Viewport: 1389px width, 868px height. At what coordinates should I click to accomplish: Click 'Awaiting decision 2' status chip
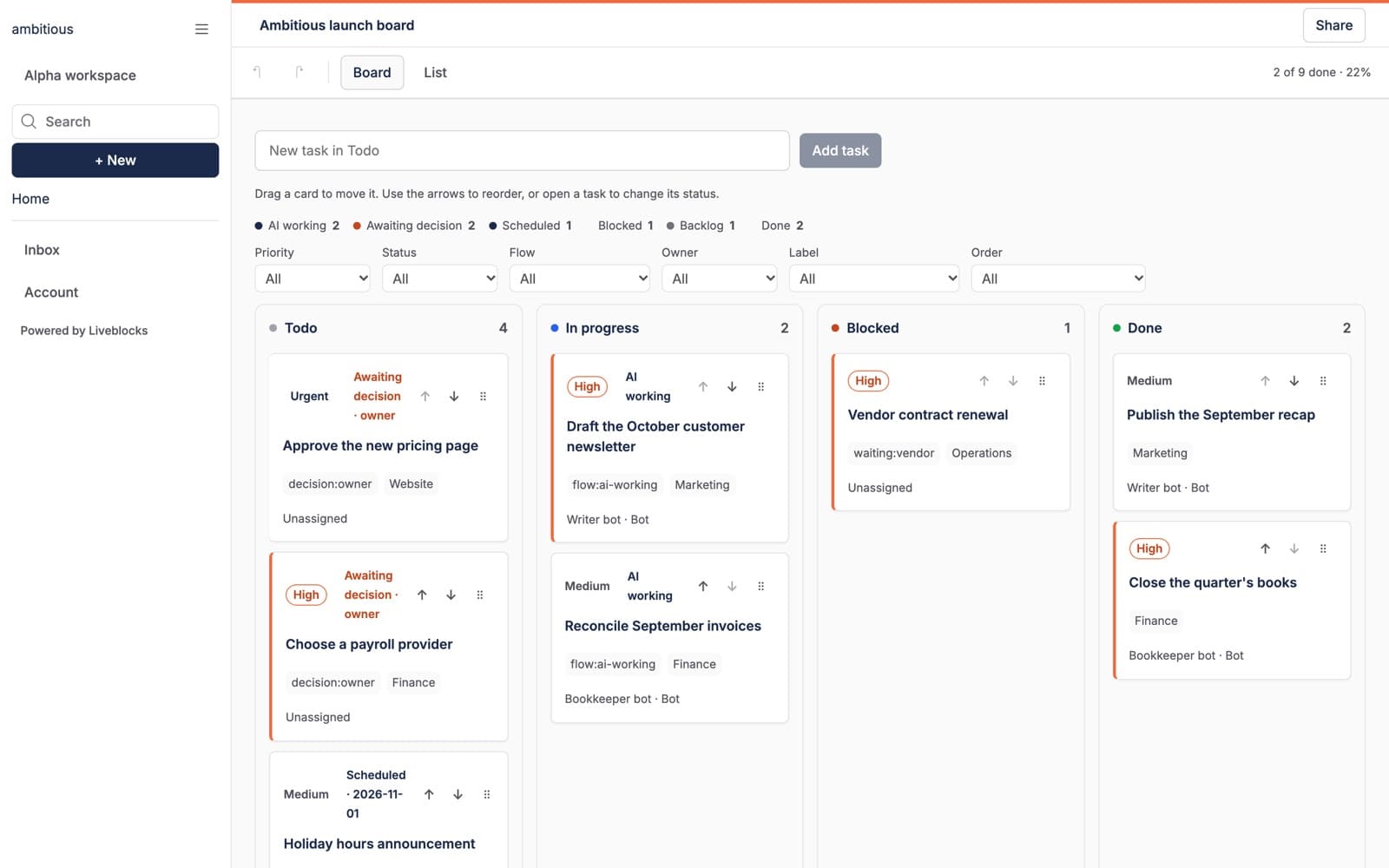pyautogui.click(x=414, y=226)
